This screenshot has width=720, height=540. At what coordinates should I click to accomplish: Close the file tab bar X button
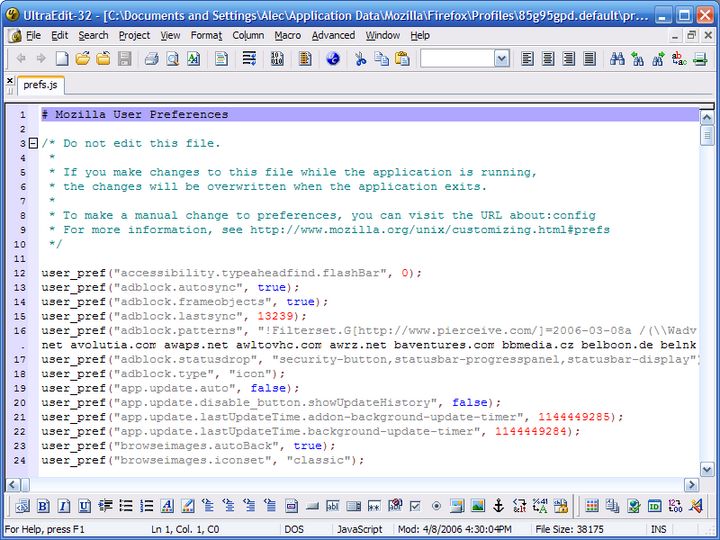(10, 80)
